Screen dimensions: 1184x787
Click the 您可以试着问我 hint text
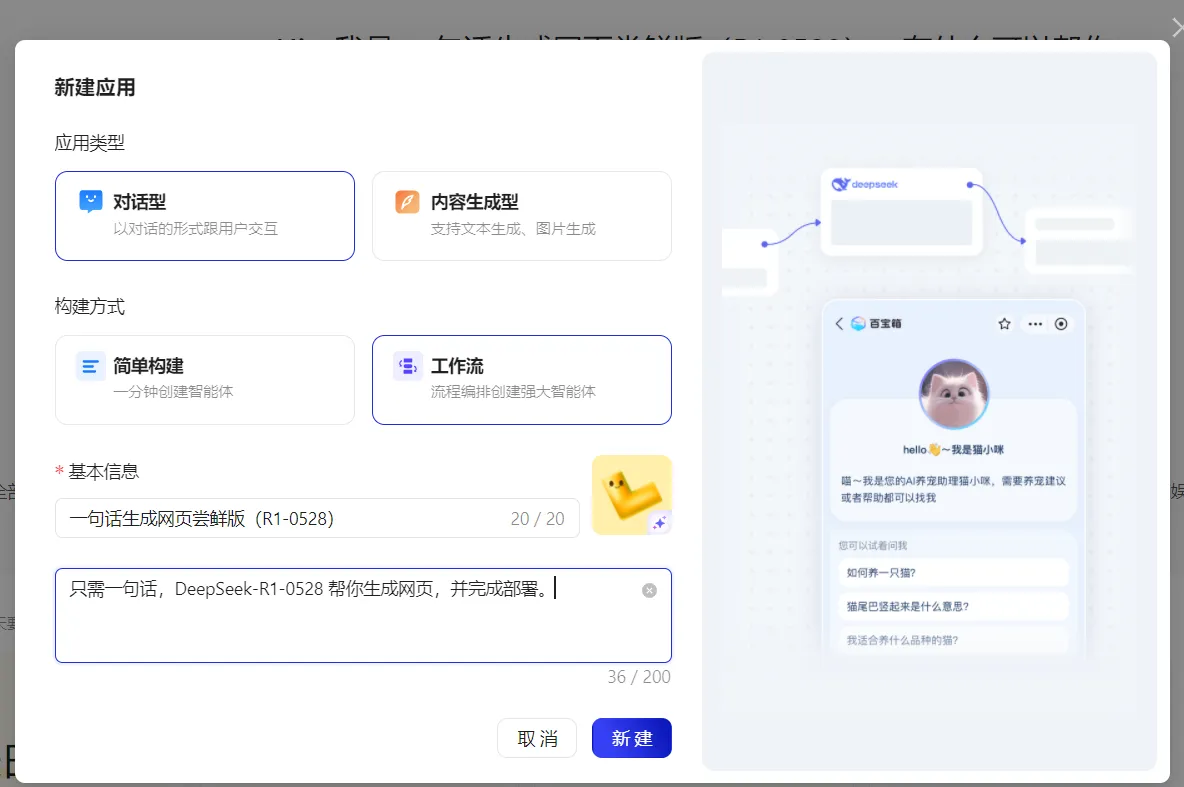coord(873,545)
